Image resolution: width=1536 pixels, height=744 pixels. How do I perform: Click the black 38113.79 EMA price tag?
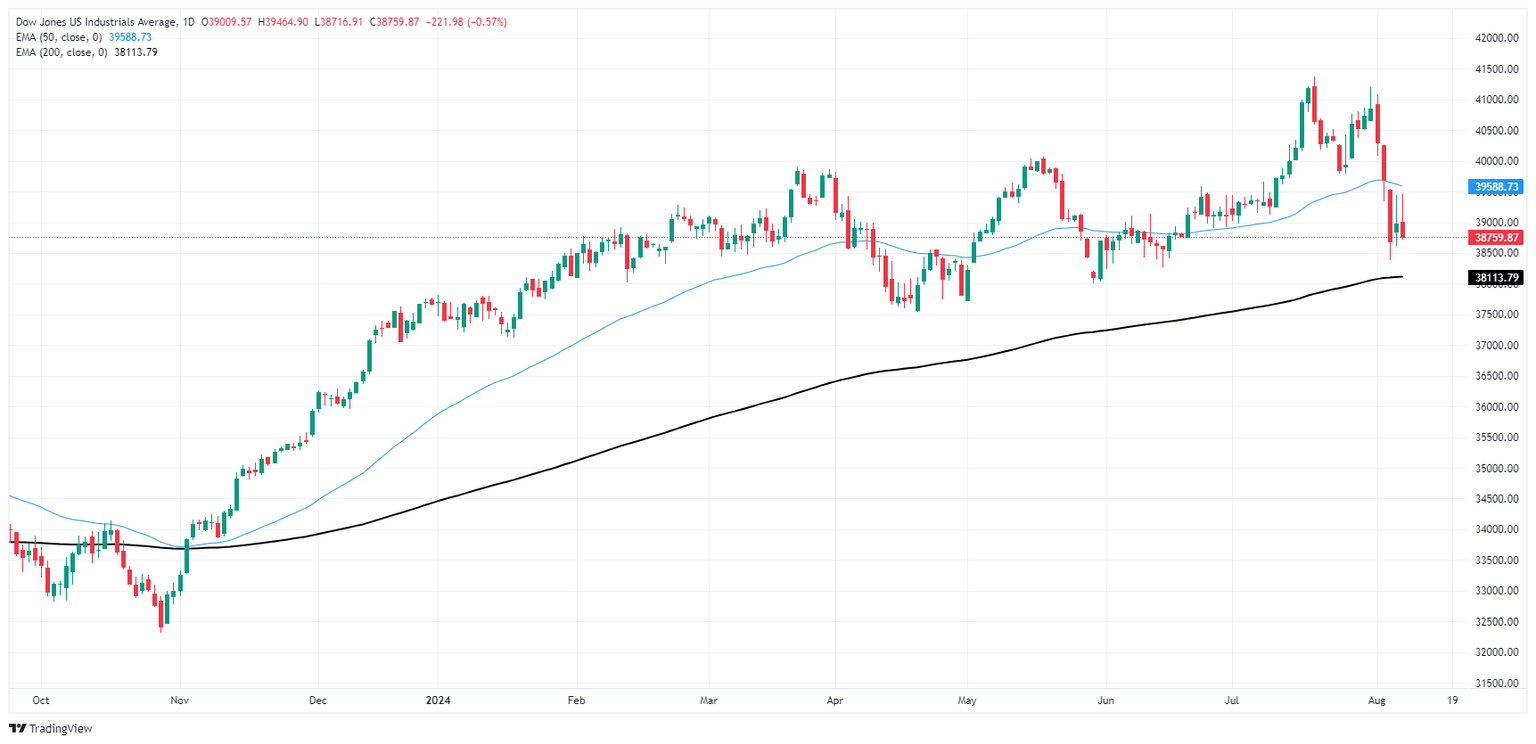(x=1494, y=277)
